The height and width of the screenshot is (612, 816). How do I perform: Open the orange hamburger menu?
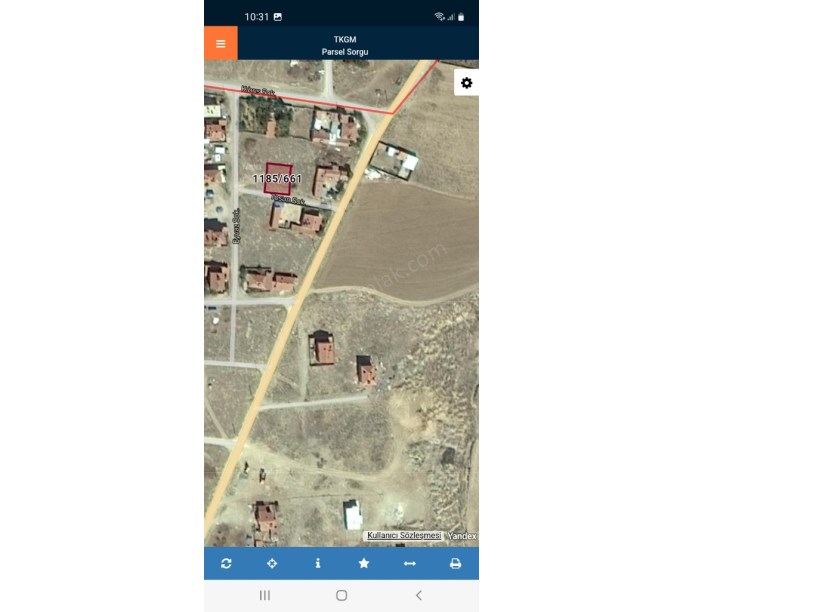(221, 43)
